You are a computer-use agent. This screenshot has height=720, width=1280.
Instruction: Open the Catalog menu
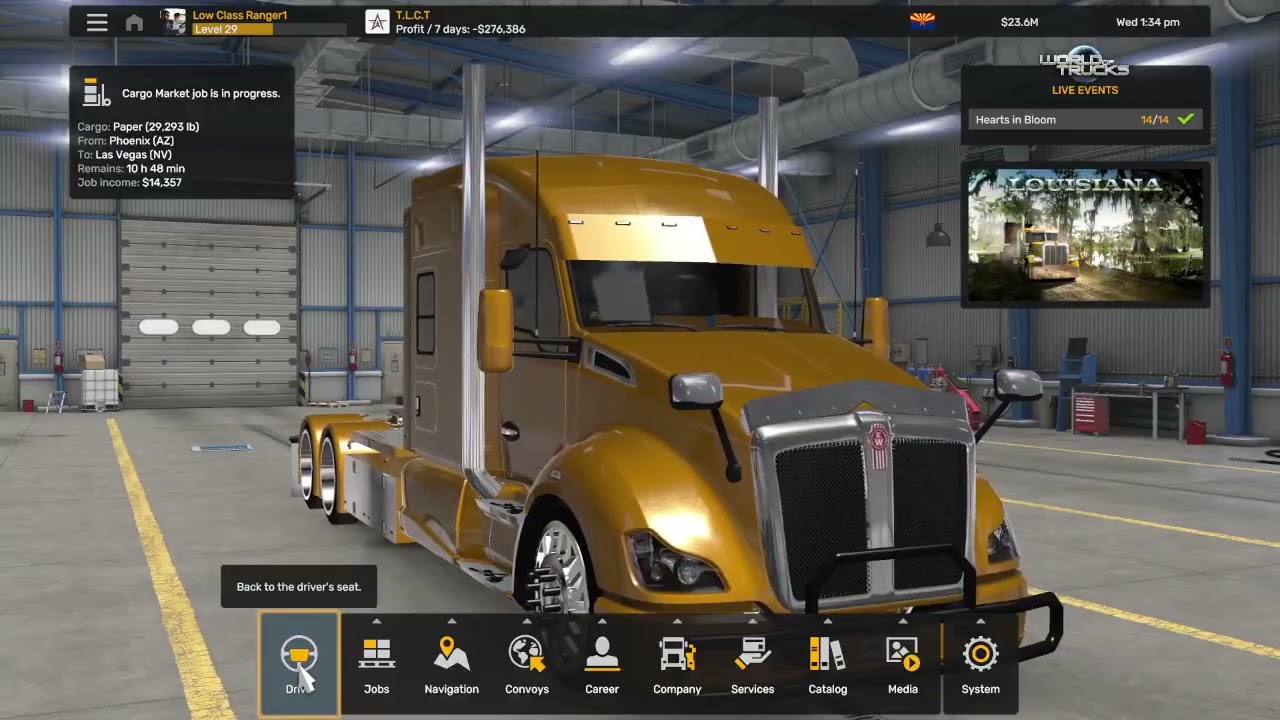827,665
